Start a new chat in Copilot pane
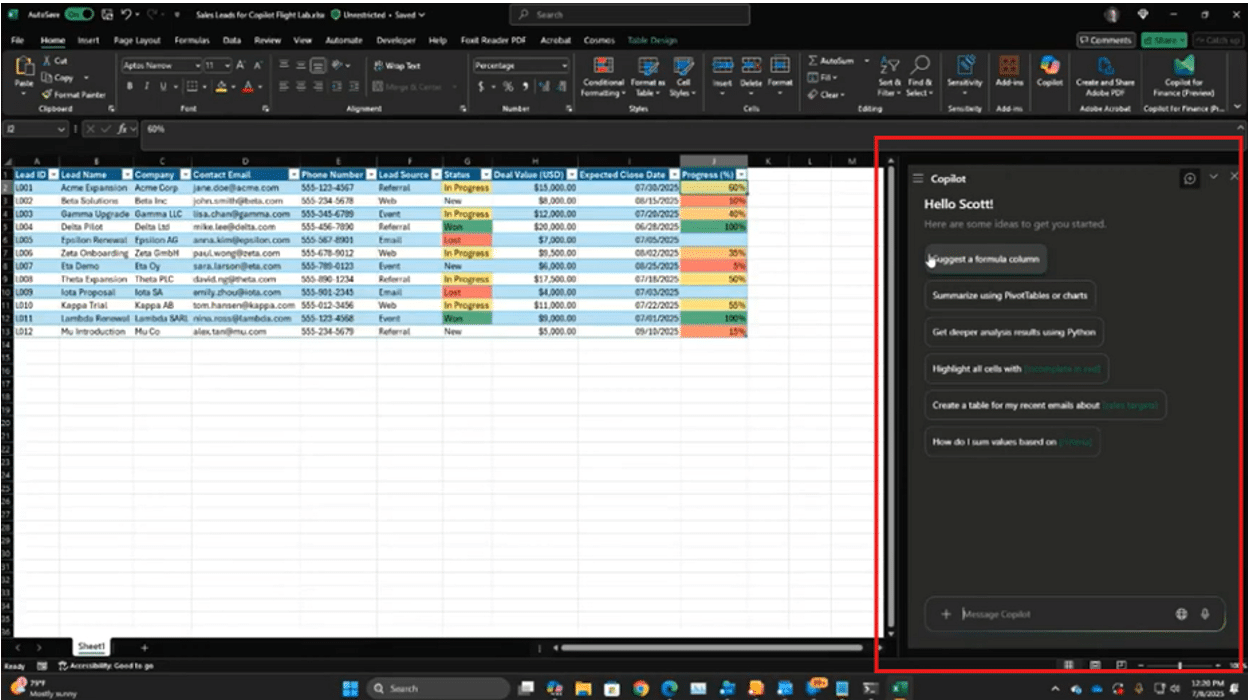1248x700 pixels. [1189, 178]
